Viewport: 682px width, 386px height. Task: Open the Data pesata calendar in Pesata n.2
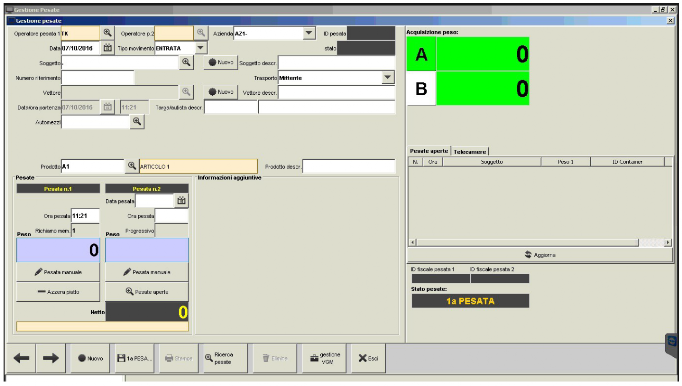pos(181,201)
